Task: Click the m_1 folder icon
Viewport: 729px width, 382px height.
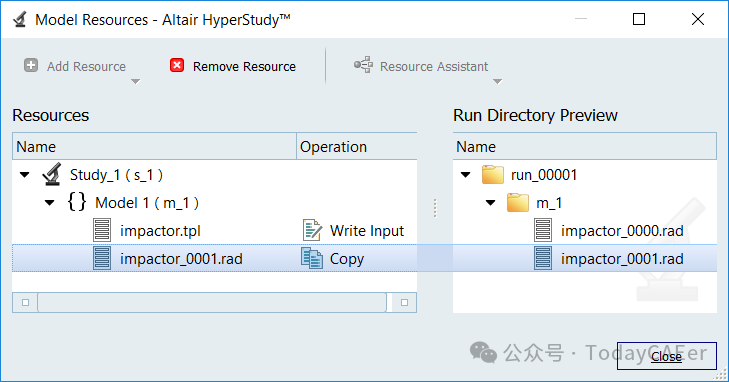Action: click(x=518, y=203)
